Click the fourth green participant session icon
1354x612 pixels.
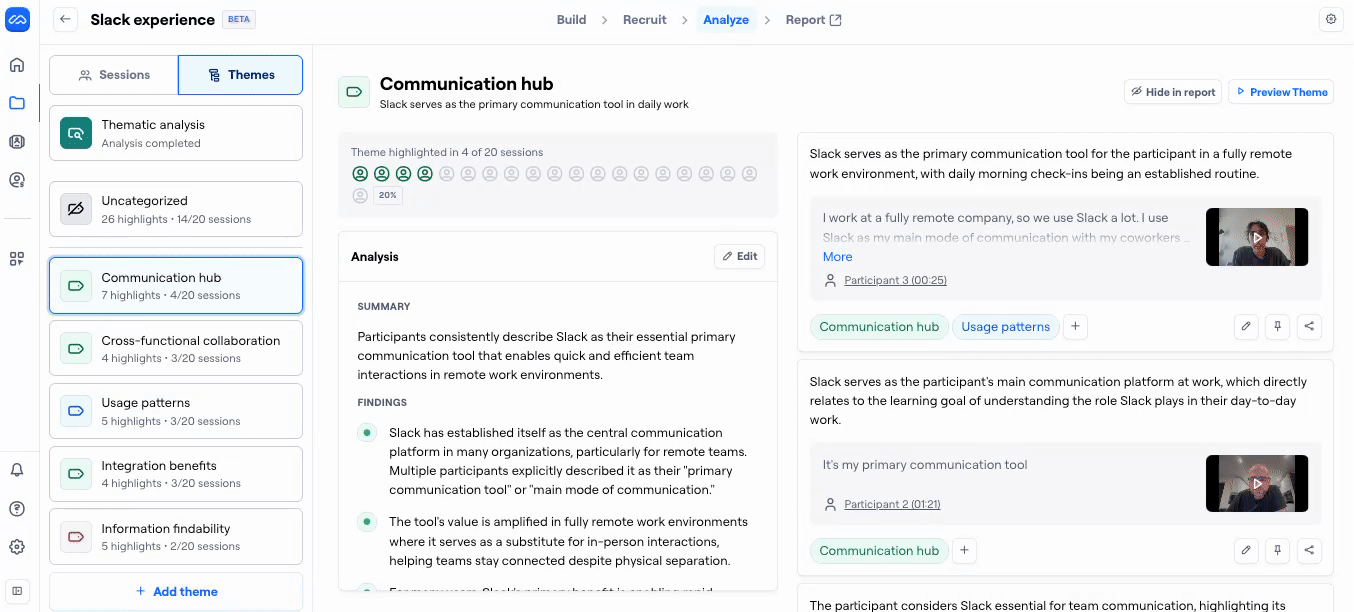pos(425,174)
